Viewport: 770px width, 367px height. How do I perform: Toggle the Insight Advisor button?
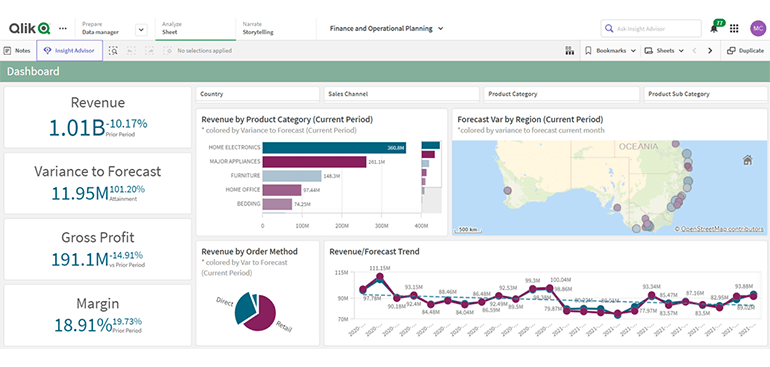coord(70,51)
